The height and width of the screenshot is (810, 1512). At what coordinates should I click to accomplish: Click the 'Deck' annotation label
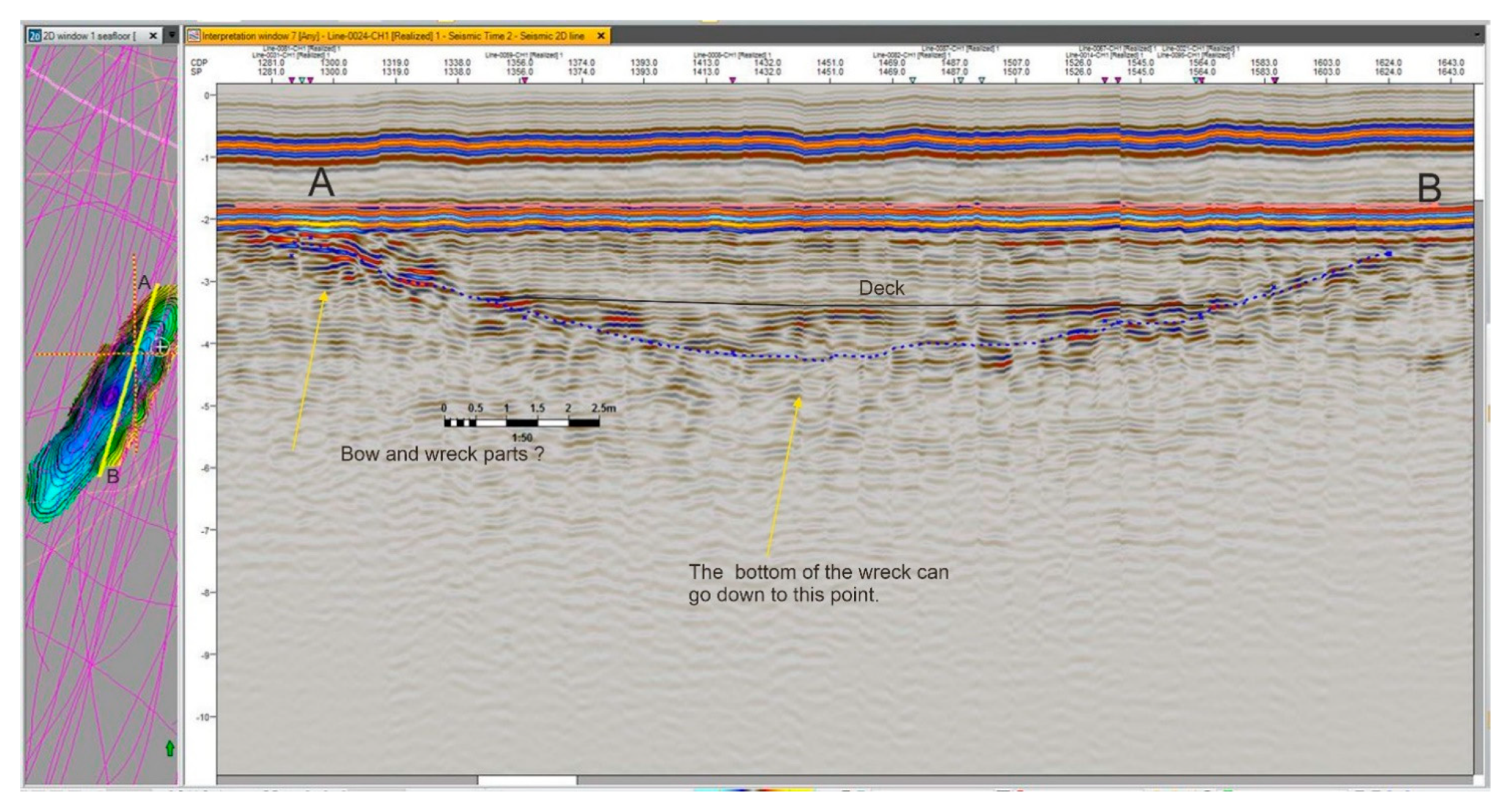pyautogui.click(x=881, y=288)
